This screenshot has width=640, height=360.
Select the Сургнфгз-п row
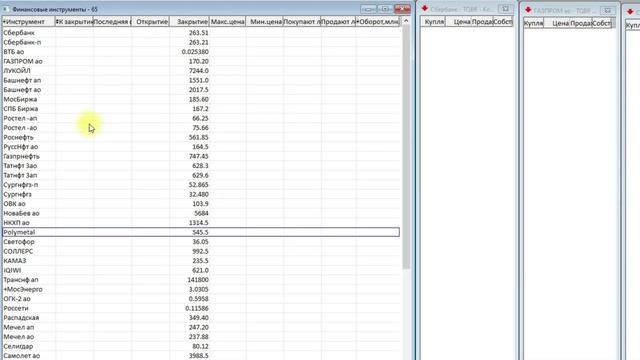point(201,184)
